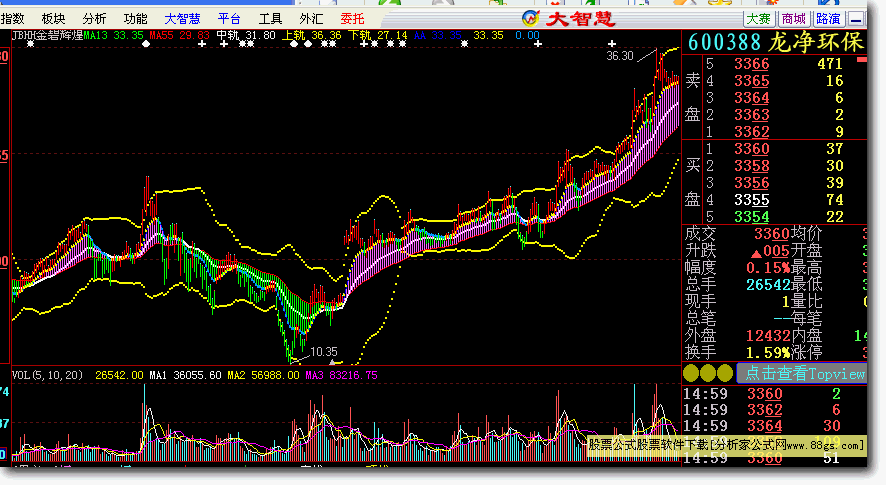The height and width of the screenshot is (485, 886).
Task: Click the third yellow circle indicator
Action: (724, 373)
